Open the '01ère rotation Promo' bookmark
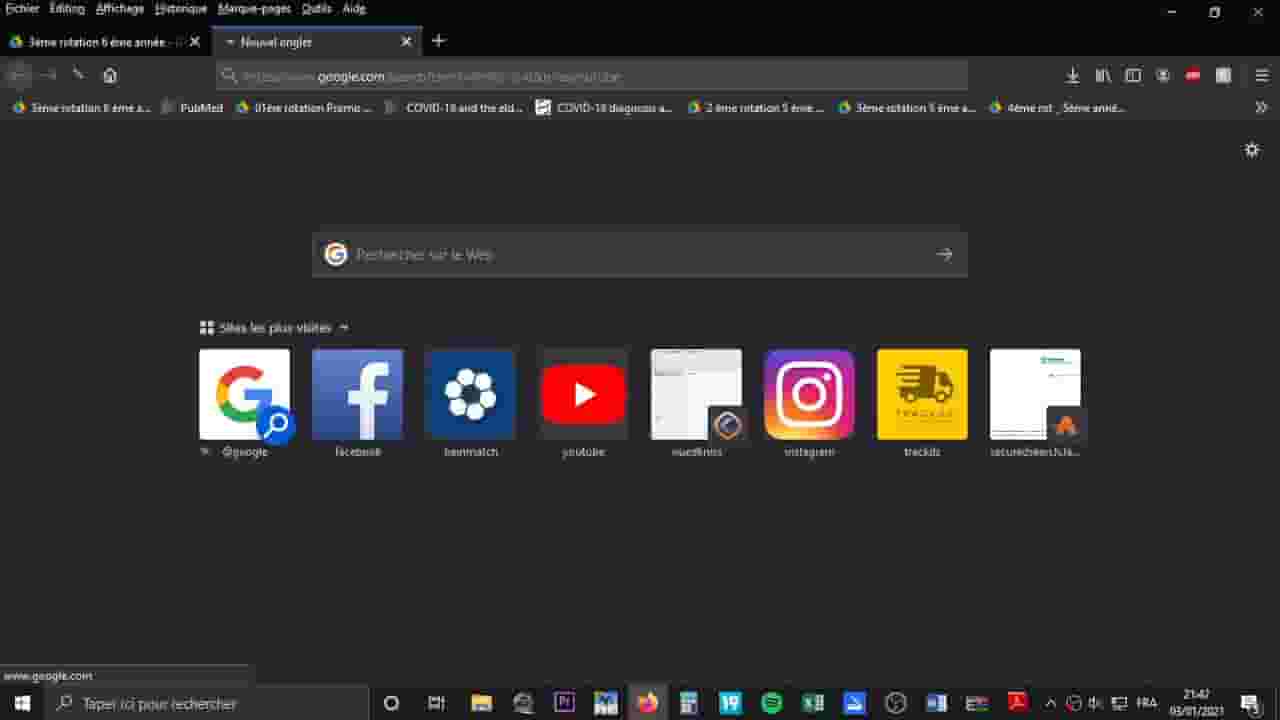Screen dimensions: 1280x720 (304, 108)
